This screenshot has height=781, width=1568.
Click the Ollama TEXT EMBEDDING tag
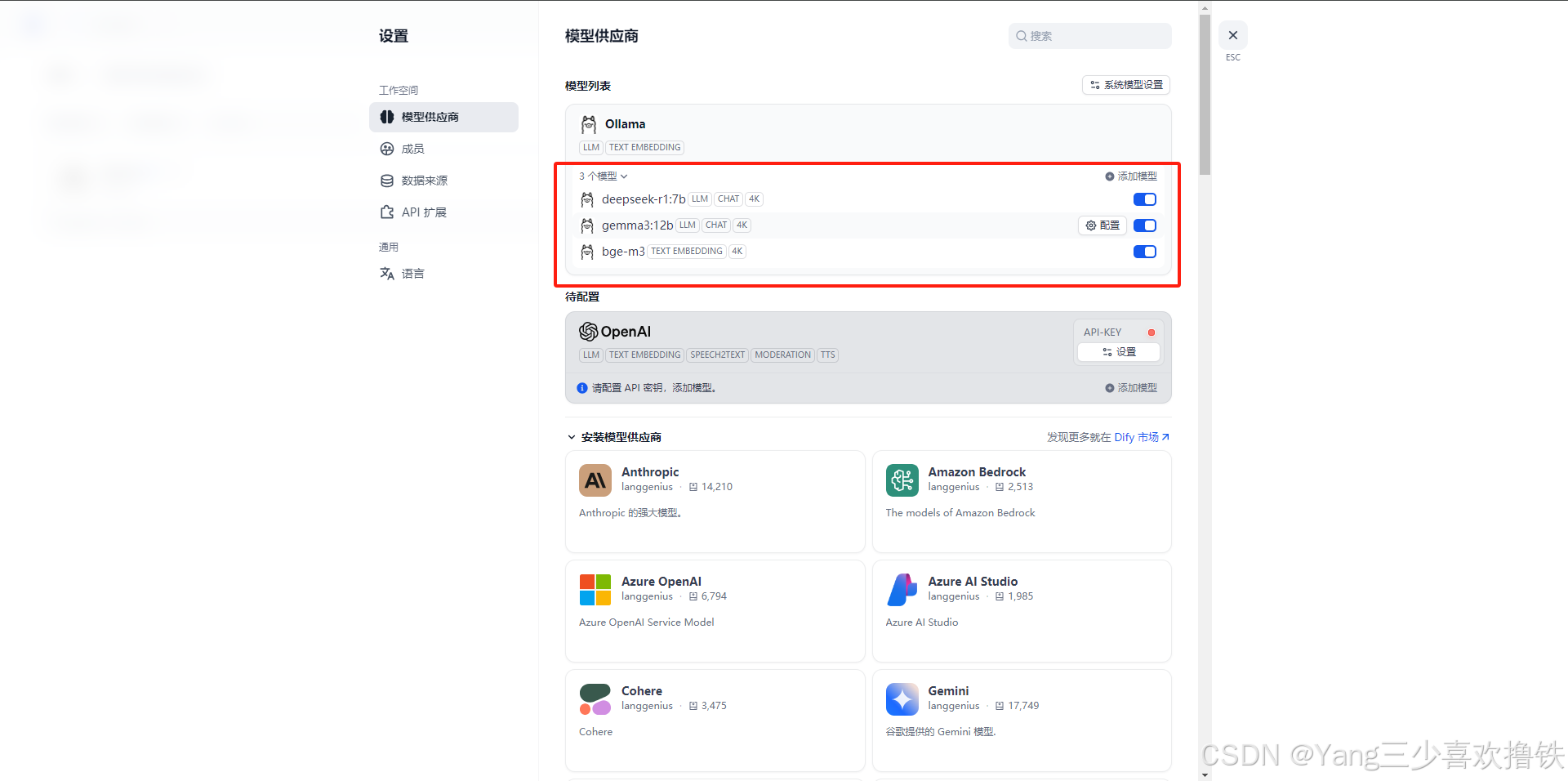[644, 148]
